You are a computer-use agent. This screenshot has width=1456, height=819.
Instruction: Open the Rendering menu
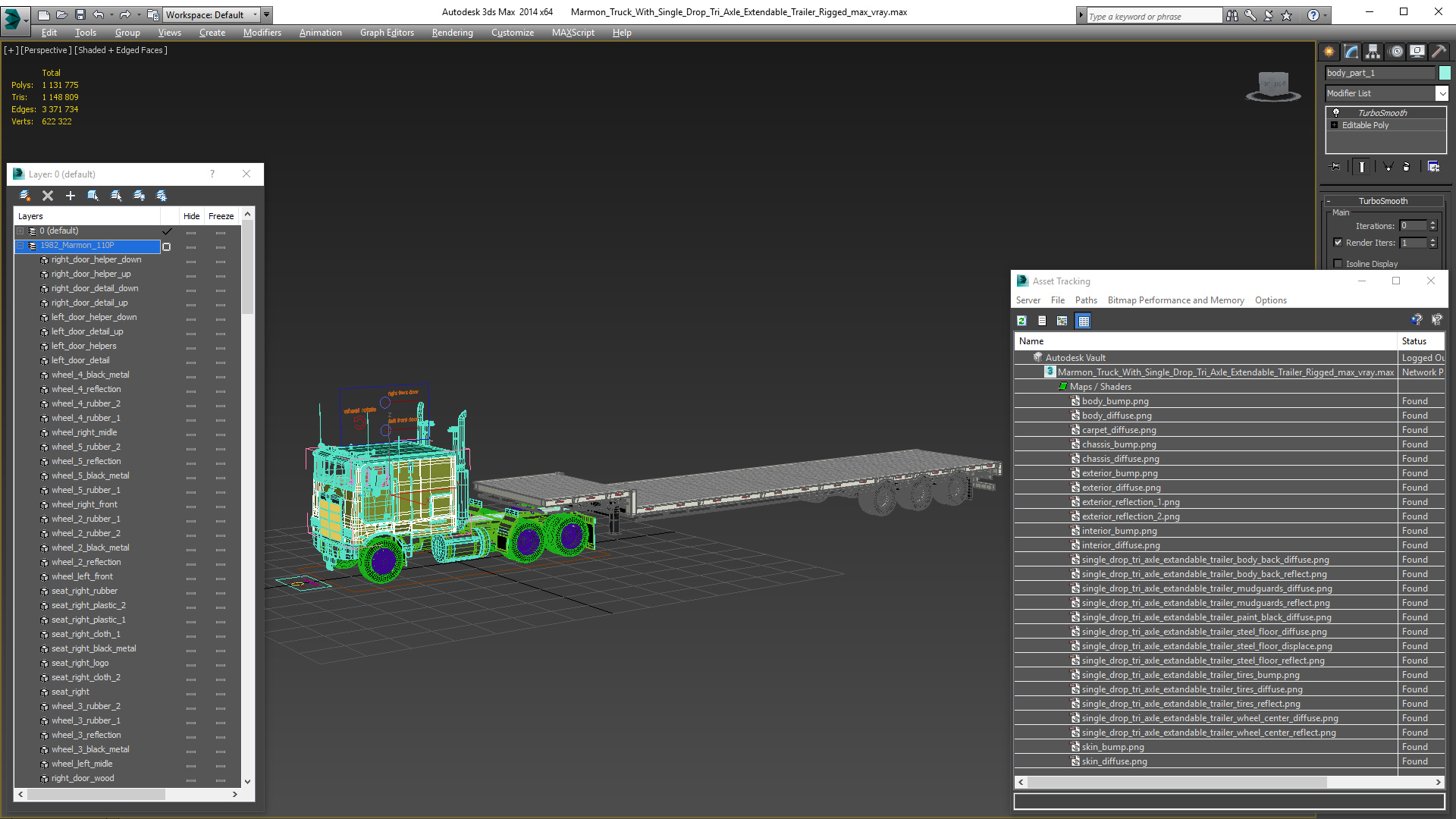point(452,33)
